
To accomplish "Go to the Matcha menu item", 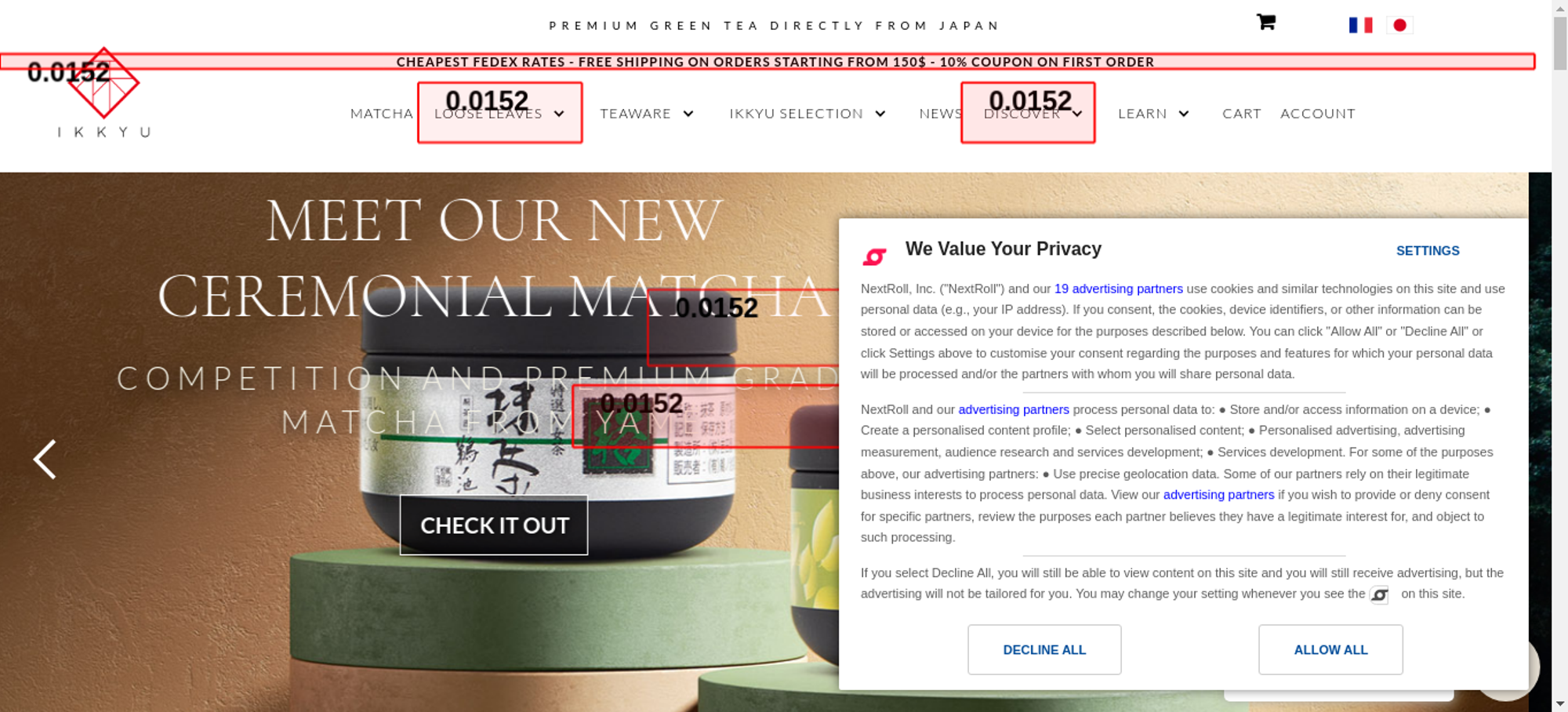I will [382, 114].
